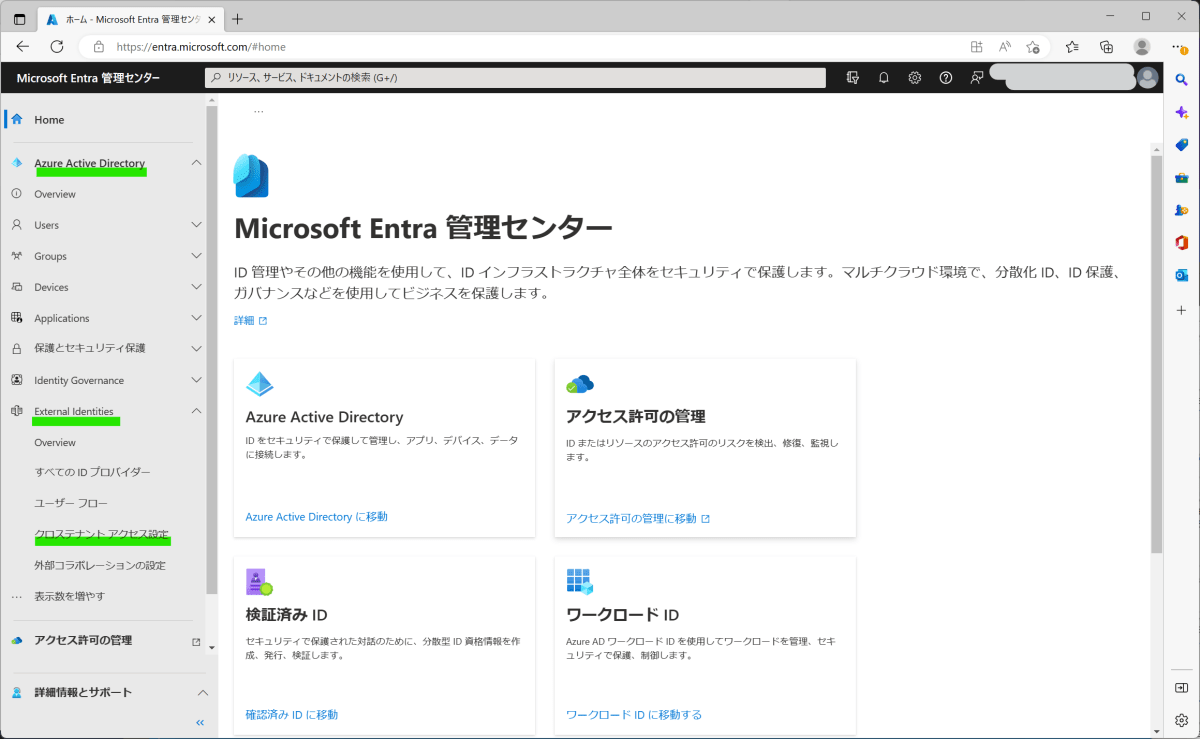The height and width of the screenshot is (739, 1200).
Task: Click the feedback icon in header
Action: pos(977,78)
